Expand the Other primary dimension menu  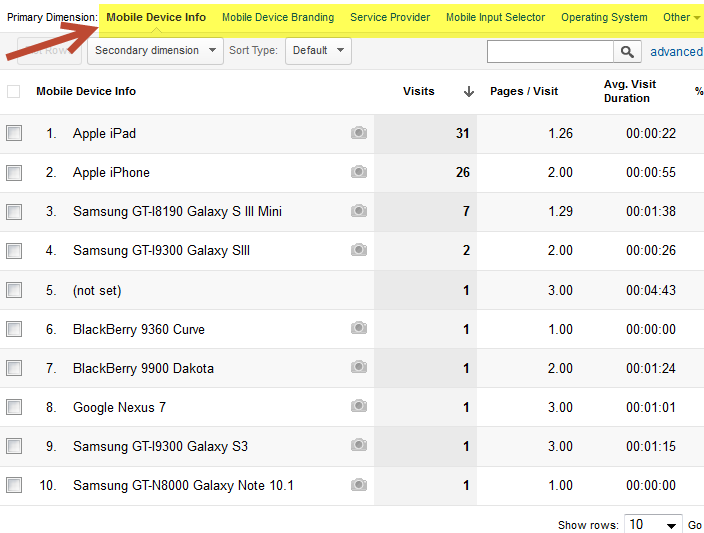tap(681, 18)
